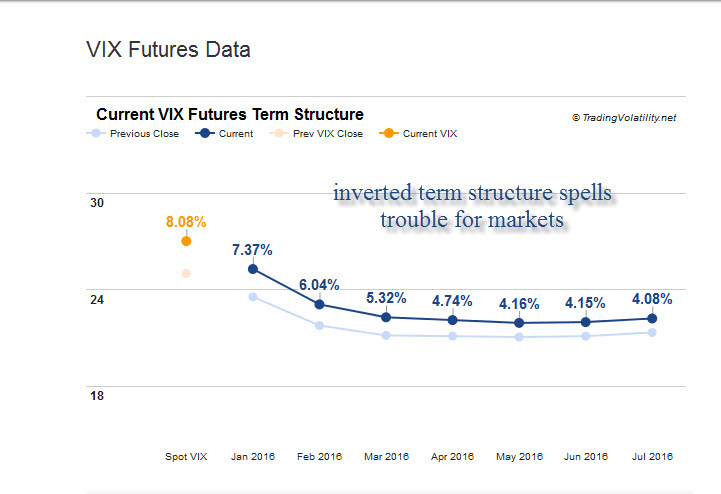This screenshot has width=721, height=494.
Task: Click the Jul 2016 previous close point
Action: pyautogui.click(x=652, y=333)
